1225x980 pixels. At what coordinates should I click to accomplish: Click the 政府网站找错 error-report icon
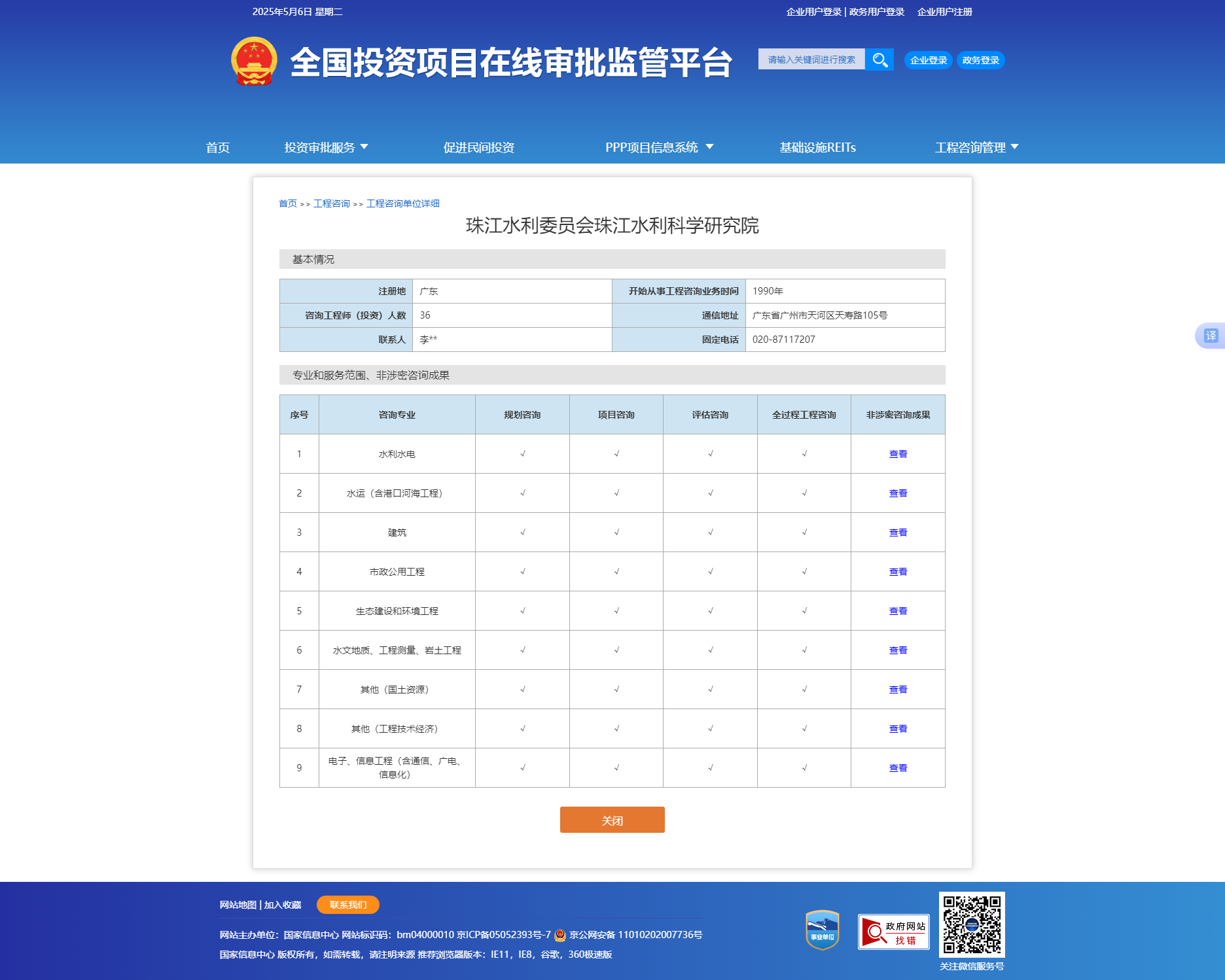893,932
